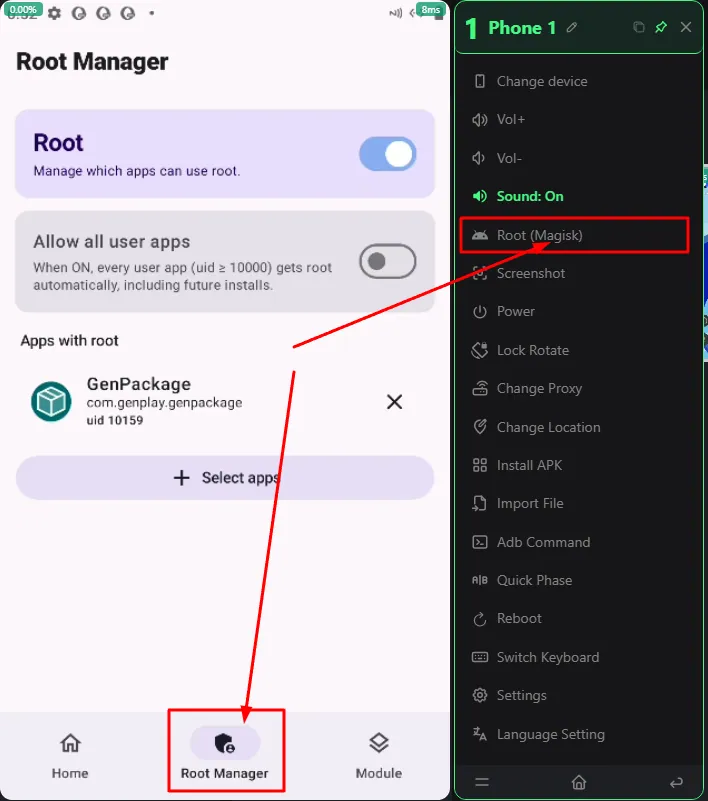The height and width of the screenshot is (801, 708).
Task: Tap the recent apps menu icon
Action: pos(482,782)
